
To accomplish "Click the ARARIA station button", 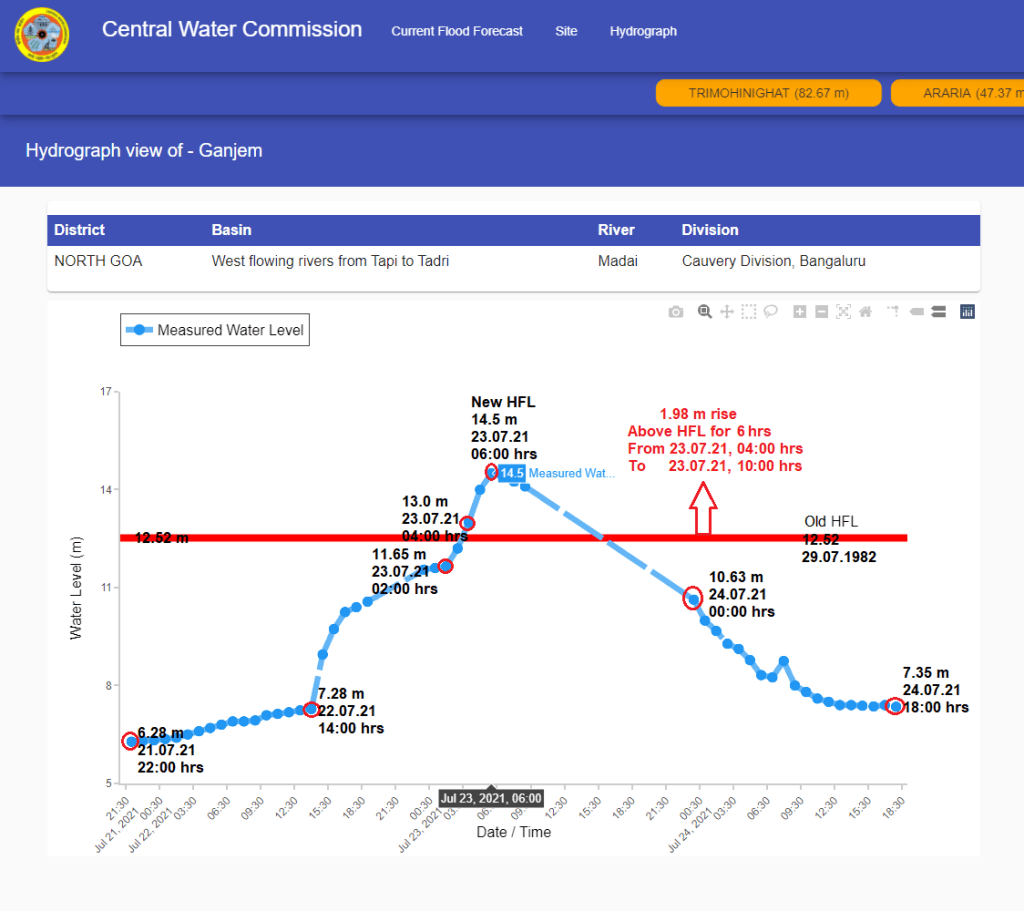I will point(960,93).
